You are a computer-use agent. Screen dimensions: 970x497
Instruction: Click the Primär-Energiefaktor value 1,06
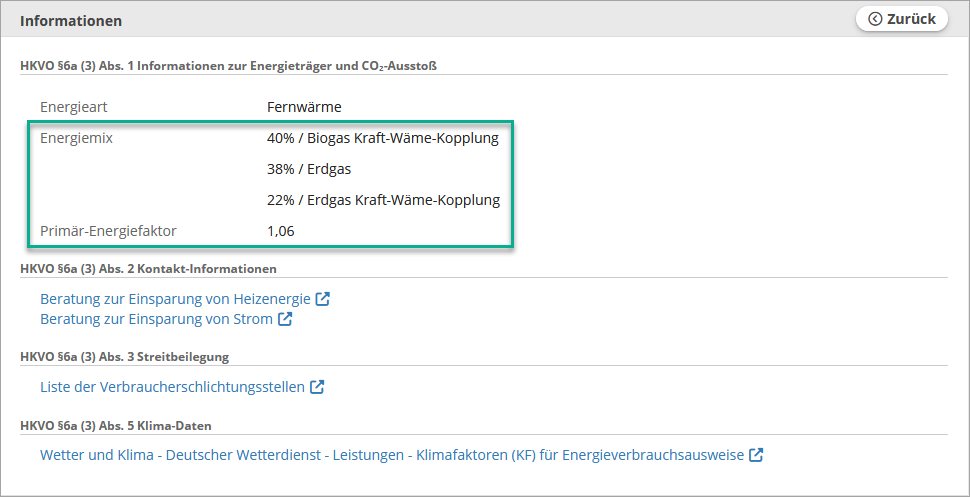click(x=281, y=231)
